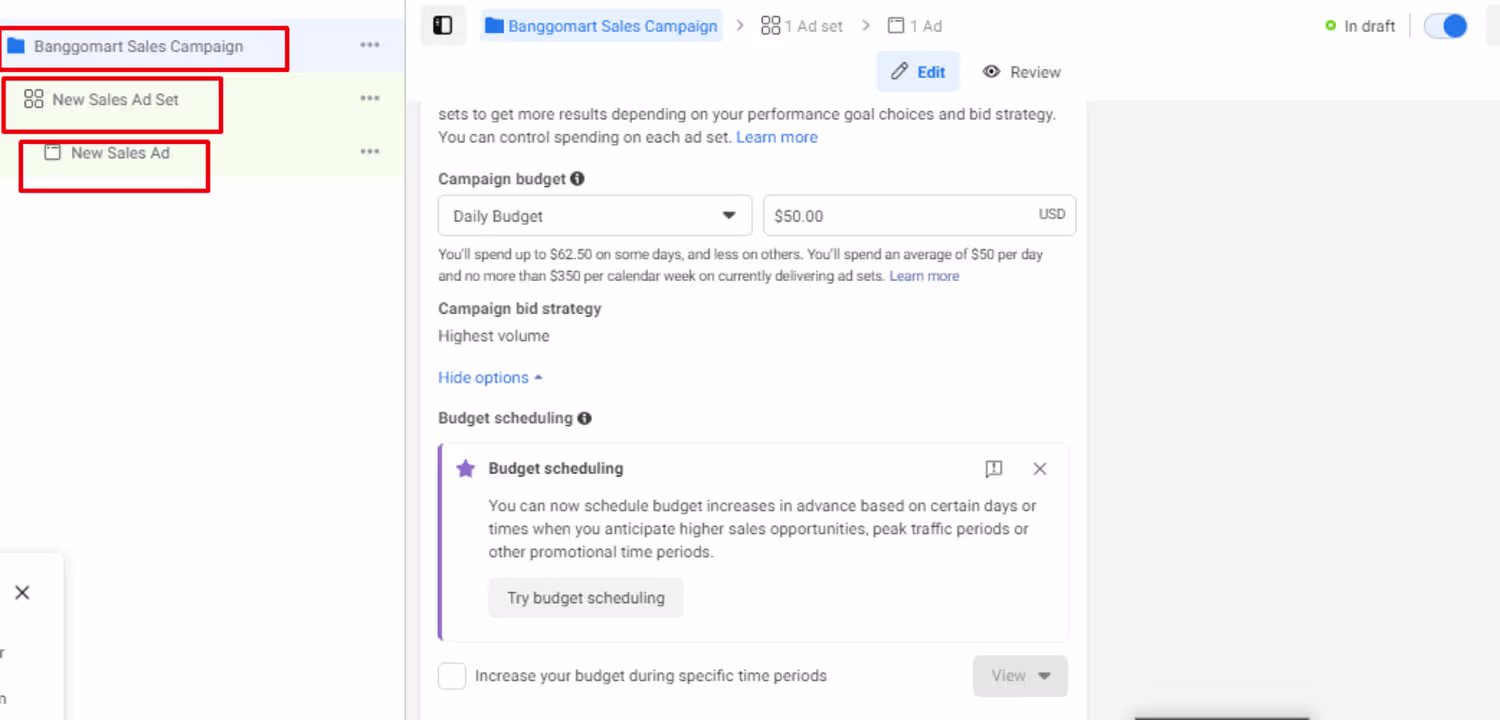Open the View dropdown button
1500x720 pixels.
[1020, 676]
